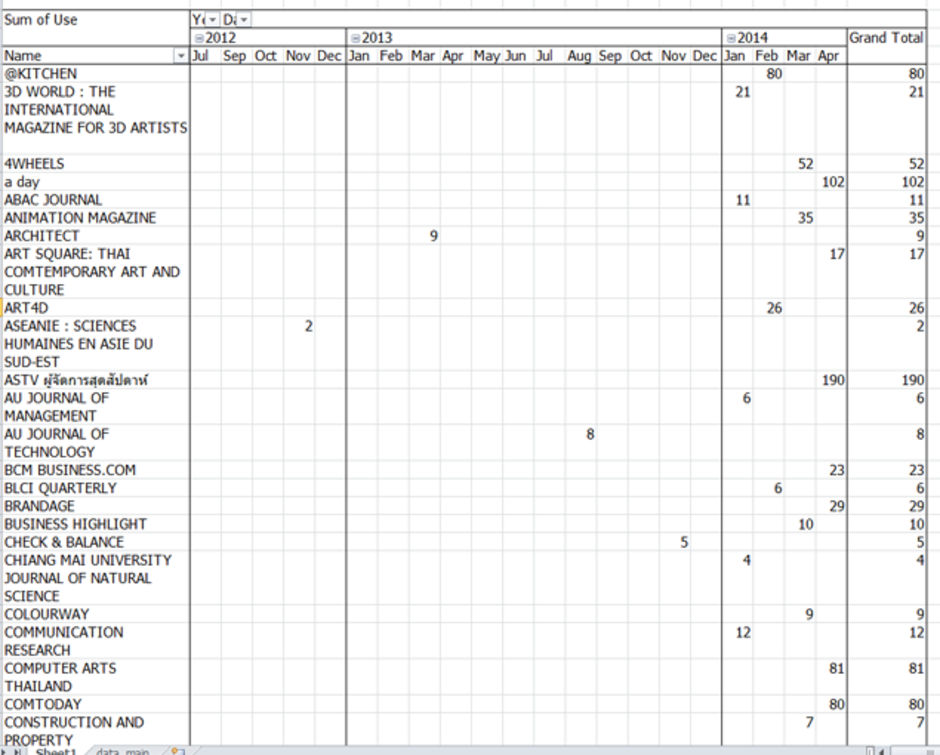Collapse the 2014 year group
This screenshot has height=755, width=940.
731,38
